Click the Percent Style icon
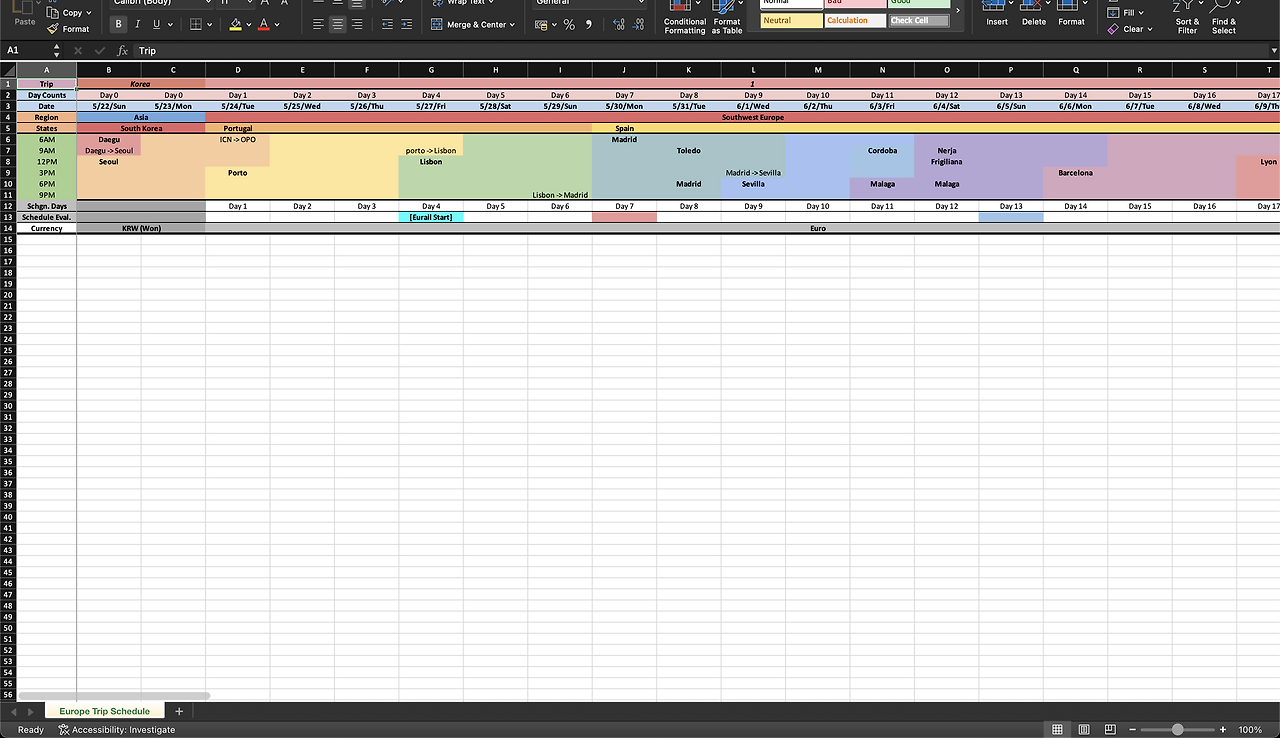 568,24
